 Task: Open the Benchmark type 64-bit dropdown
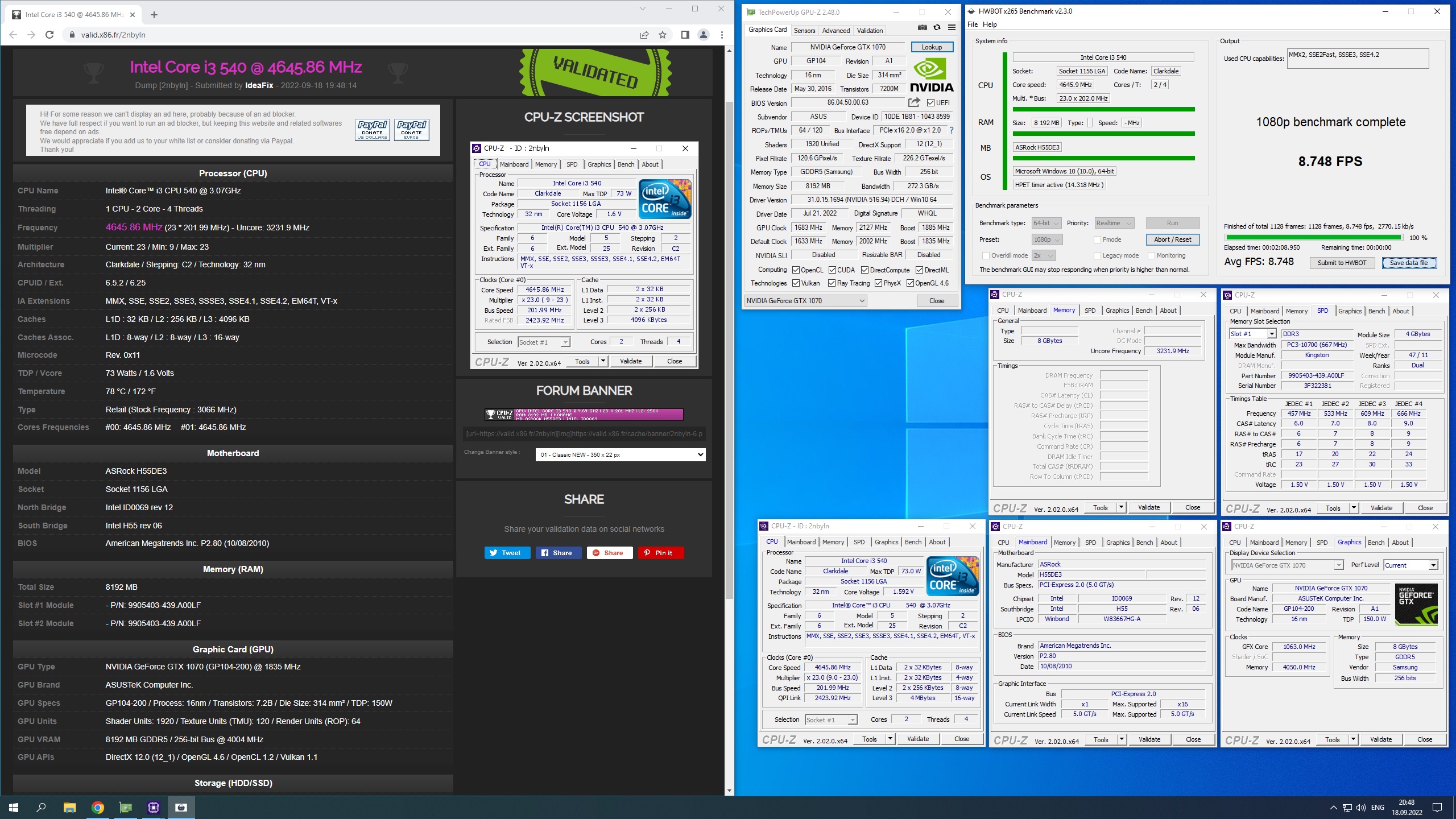(x=1047, y=223)
